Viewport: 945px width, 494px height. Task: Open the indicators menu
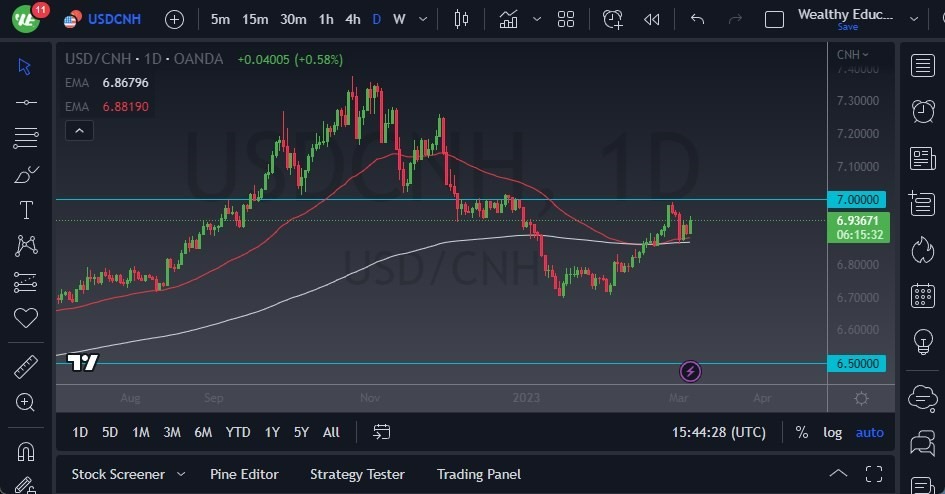click(509, 19)
